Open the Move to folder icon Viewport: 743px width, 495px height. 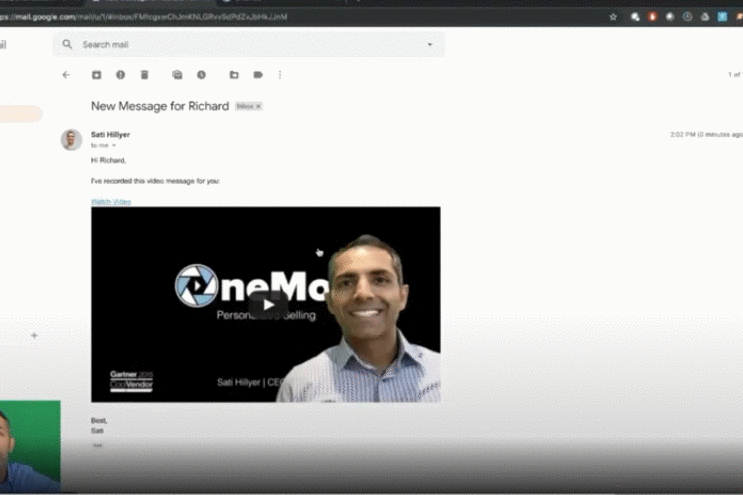[x=234, y=75]
